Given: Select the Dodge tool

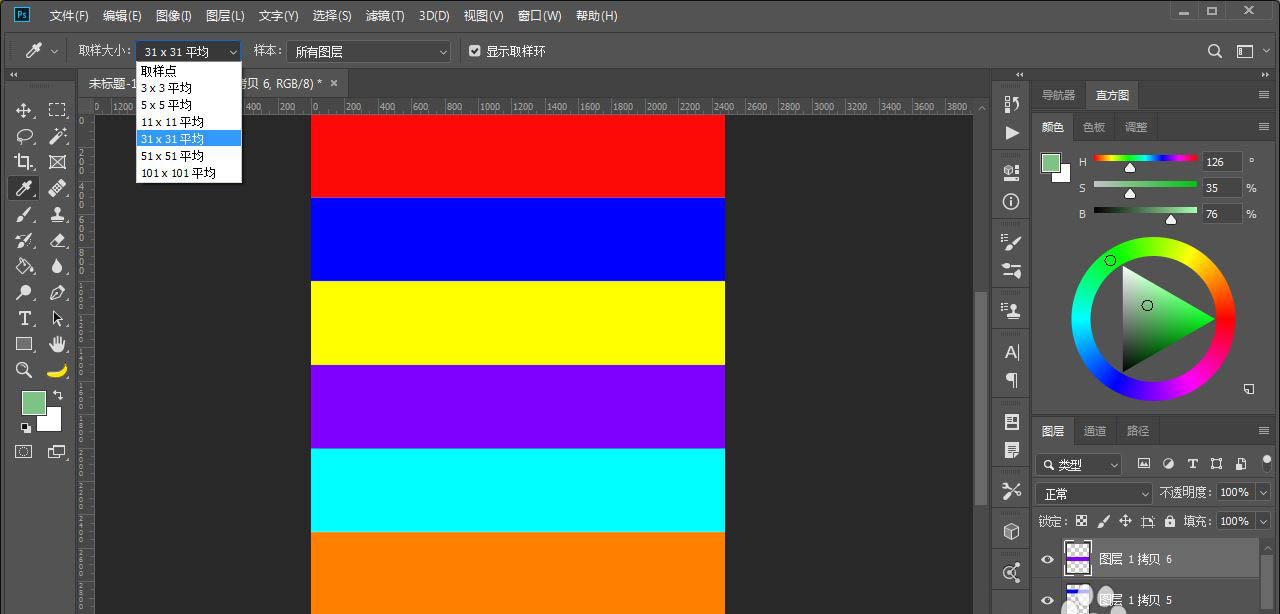Looking at the screenshot, I should point(24,292).
